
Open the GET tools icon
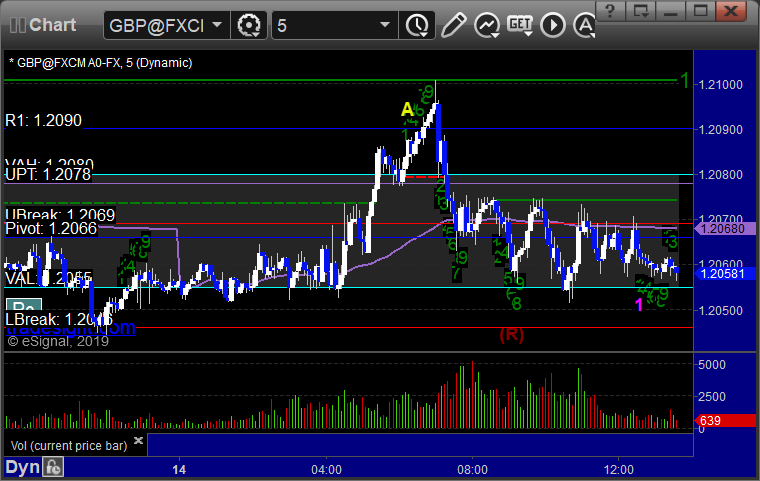[x=520, y=25]
